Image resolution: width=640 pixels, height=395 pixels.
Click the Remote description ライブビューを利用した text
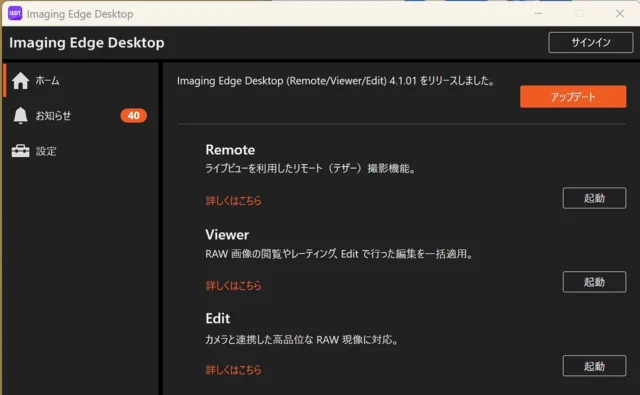[x=311, y=168]
